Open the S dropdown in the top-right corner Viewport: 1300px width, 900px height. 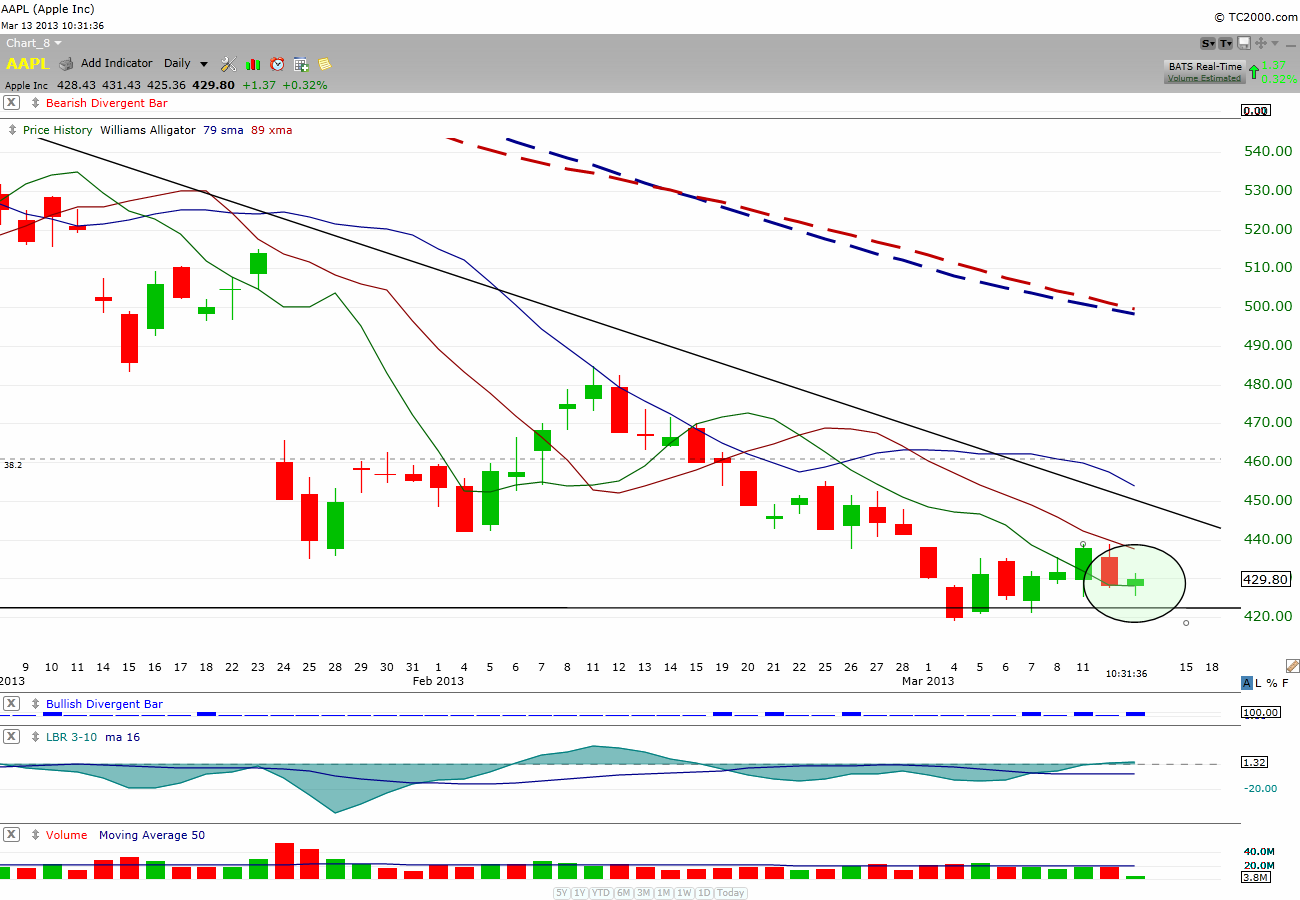[1208, 43]
